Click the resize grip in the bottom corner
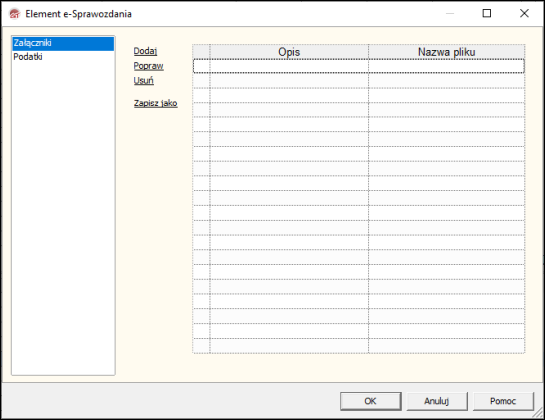Image resolution: width=545 pixels, height=420 pixels. coord(538,413)
